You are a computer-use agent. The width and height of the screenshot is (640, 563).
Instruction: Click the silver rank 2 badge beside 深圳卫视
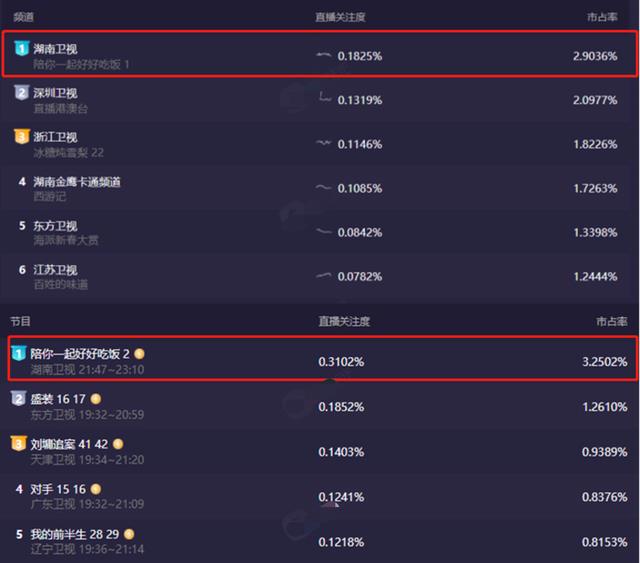(22, 93)
